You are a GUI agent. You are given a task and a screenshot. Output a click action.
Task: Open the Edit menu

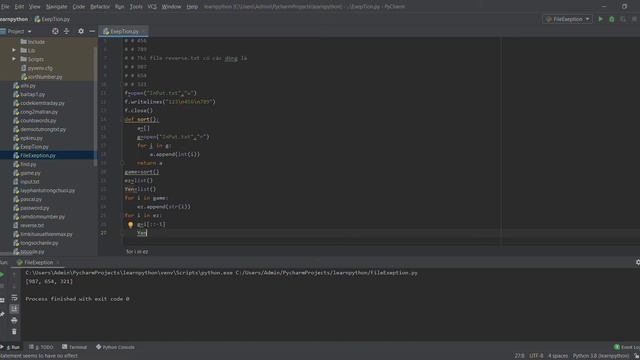coord(19,7)
